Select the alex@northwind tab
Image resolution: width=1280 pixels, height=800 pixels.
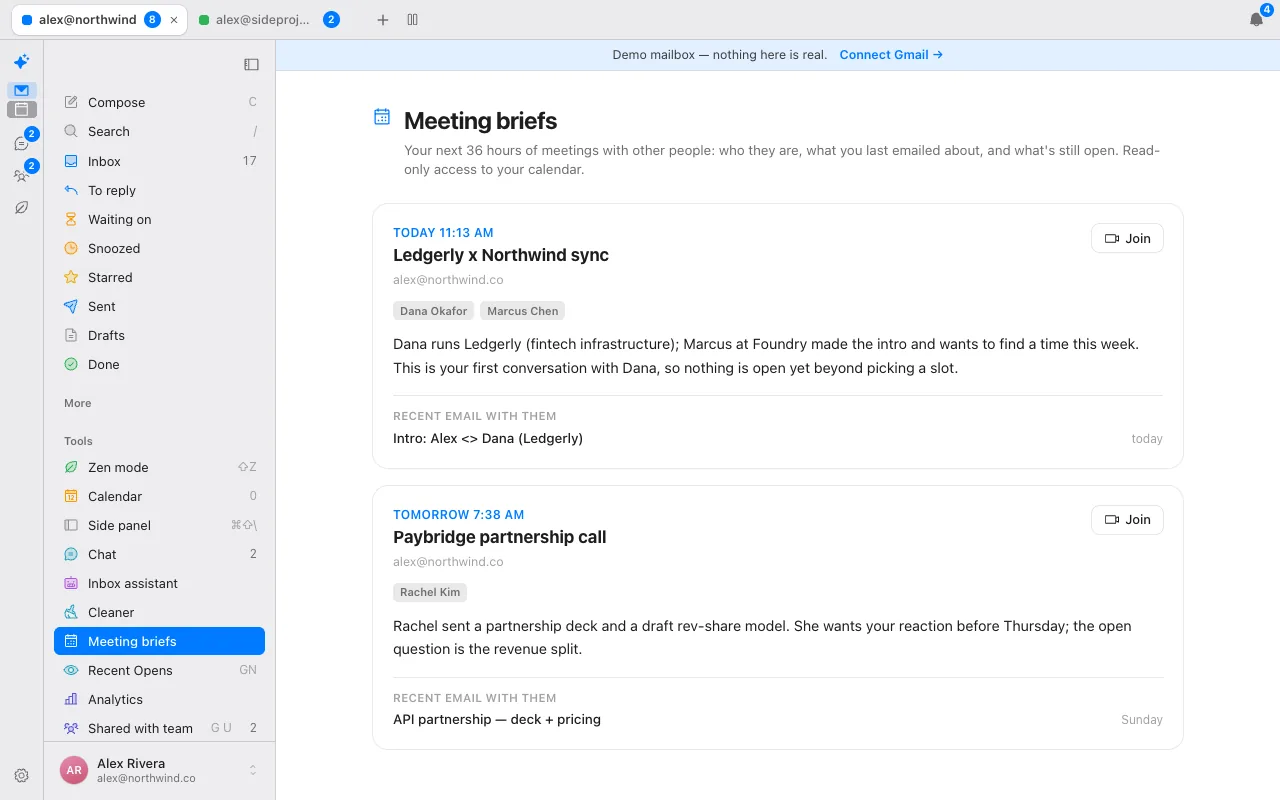pyautogui.click(x=99, y=20)
